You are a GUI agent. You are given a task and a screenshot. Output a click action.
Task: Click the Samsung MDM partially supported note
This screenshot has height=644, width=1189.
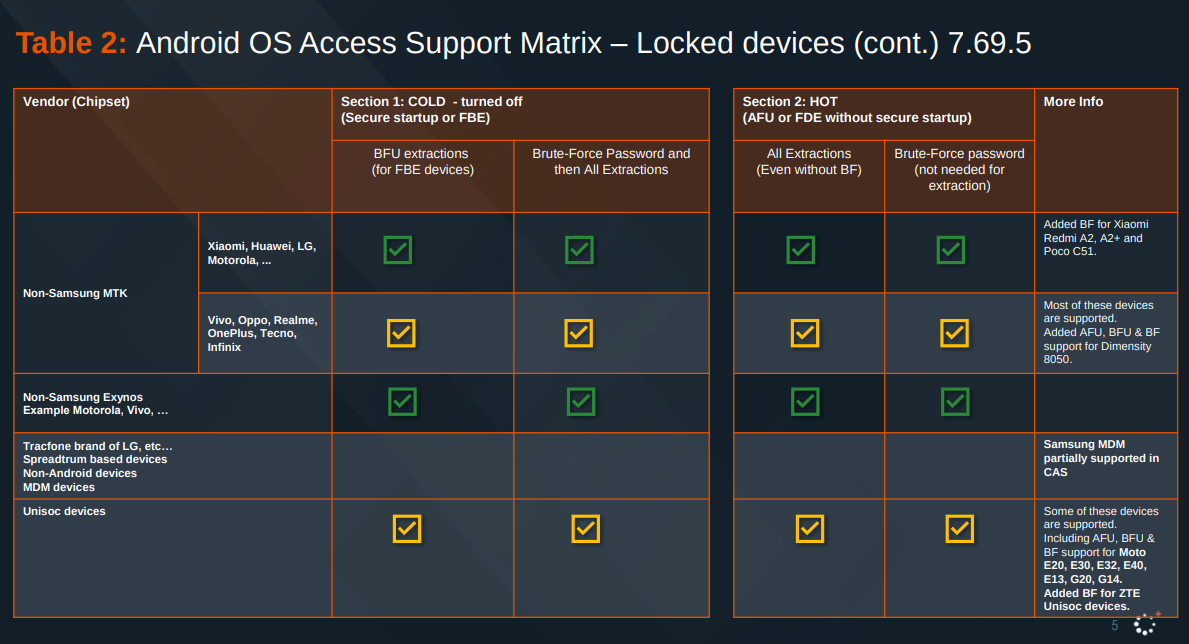point(1101,458)
